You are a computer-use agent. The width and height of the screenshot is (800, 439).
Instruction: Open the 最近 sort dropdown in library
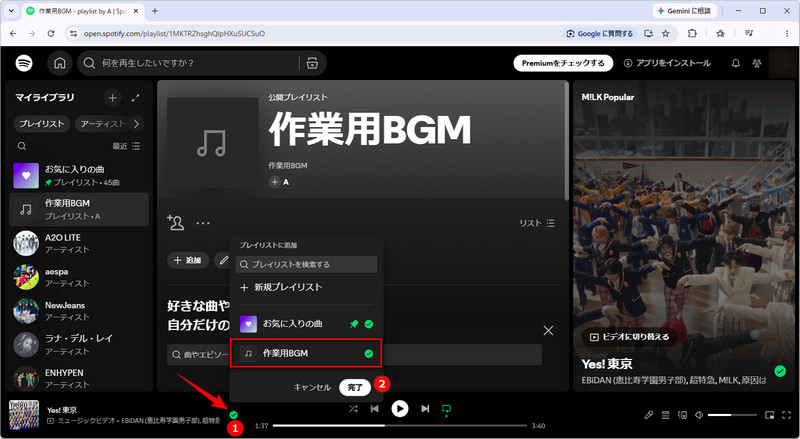pos(126,146)
